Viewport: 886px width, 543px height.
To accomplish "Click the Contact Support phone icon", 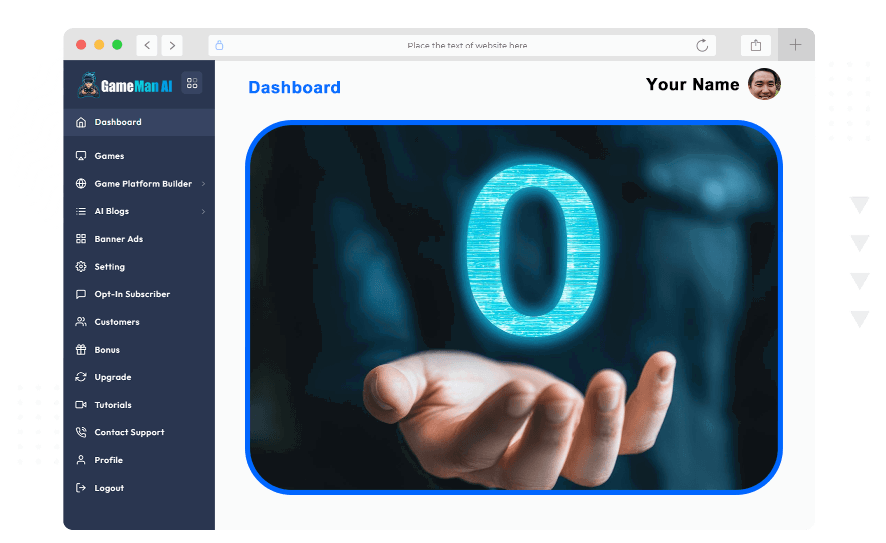I will [x=81, y=433].
